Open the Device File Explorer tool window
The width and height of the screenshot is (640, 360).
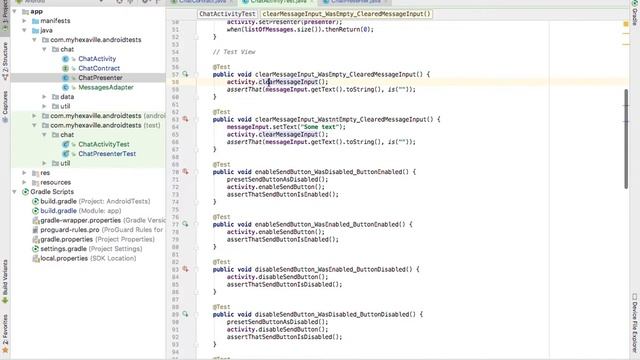635,322
